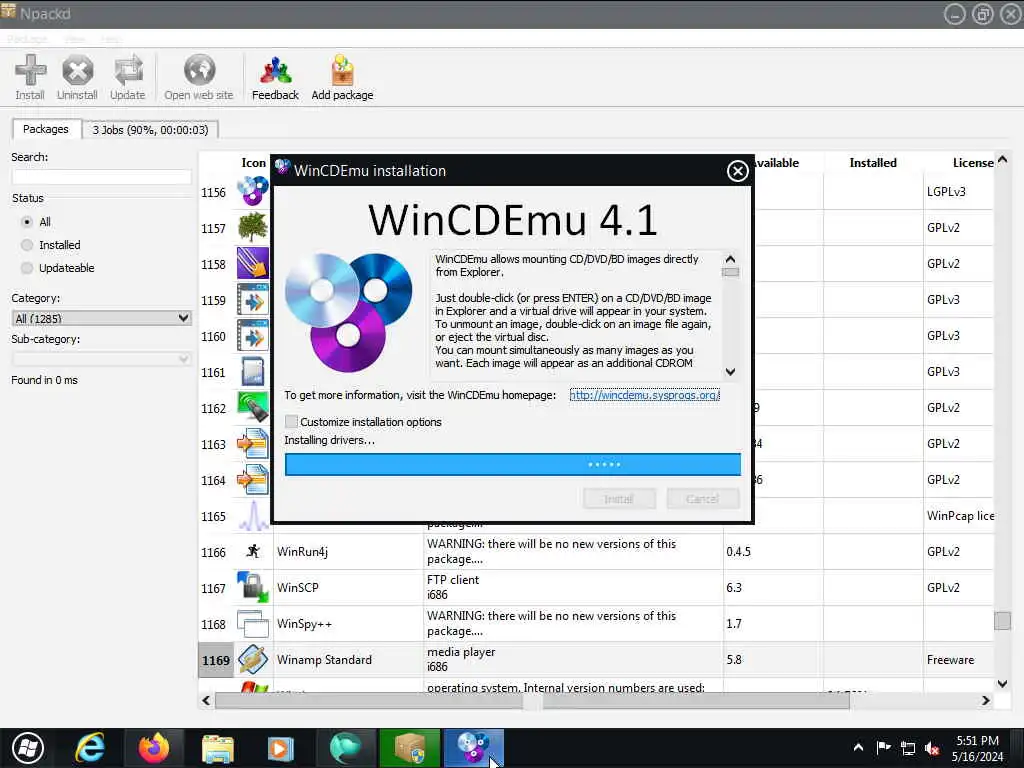This screenshot has width=1024, height=768.
Task: Click the License column header
Action: coord(972,163)
